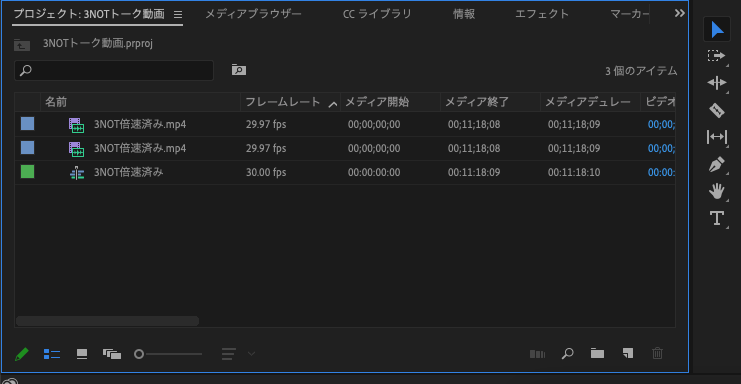Image resolution: width=741 pixels, height=384 pixels.
Task: Switch to マーカー tab
Action: (x=630, y=14)
